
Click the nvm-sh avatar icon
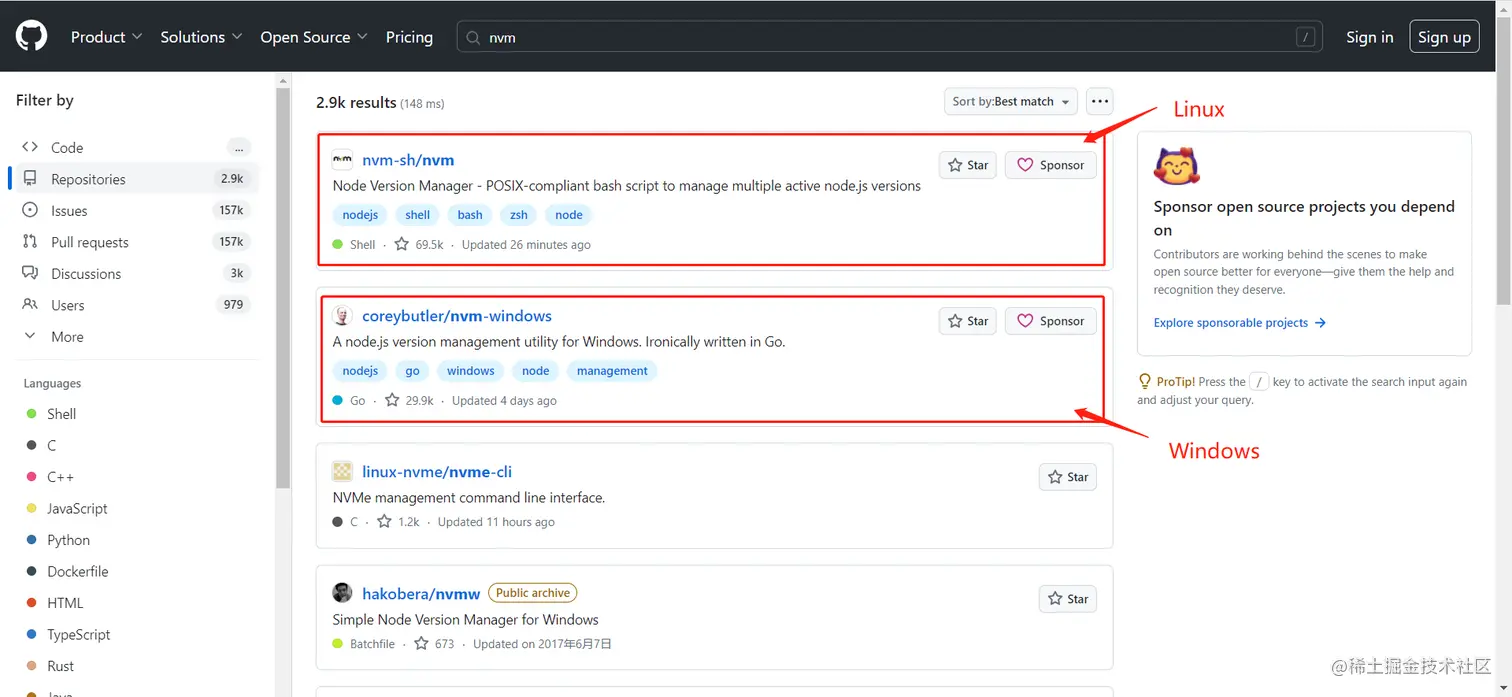tap(342, 160)
